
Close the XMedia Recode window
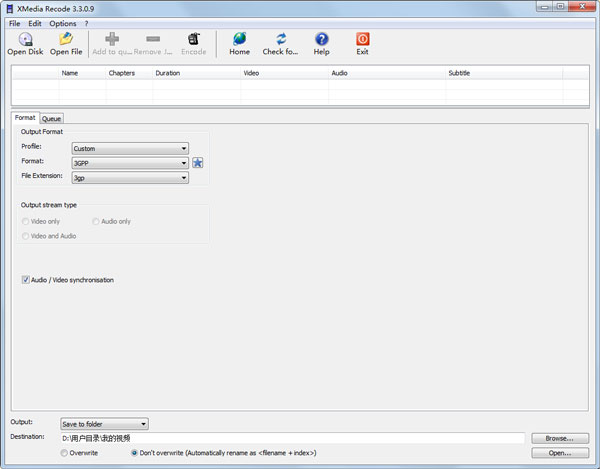click(x=582, y=7)
